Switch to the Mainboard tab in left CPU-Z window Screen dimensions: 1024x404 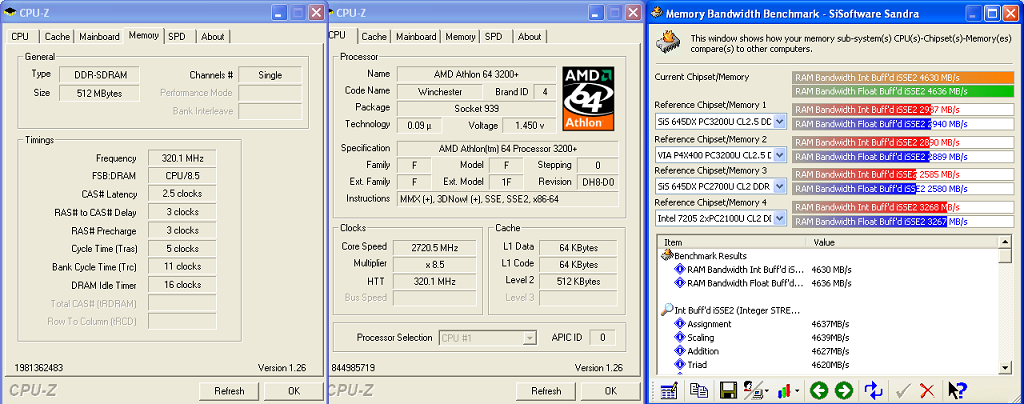point(99,37)
